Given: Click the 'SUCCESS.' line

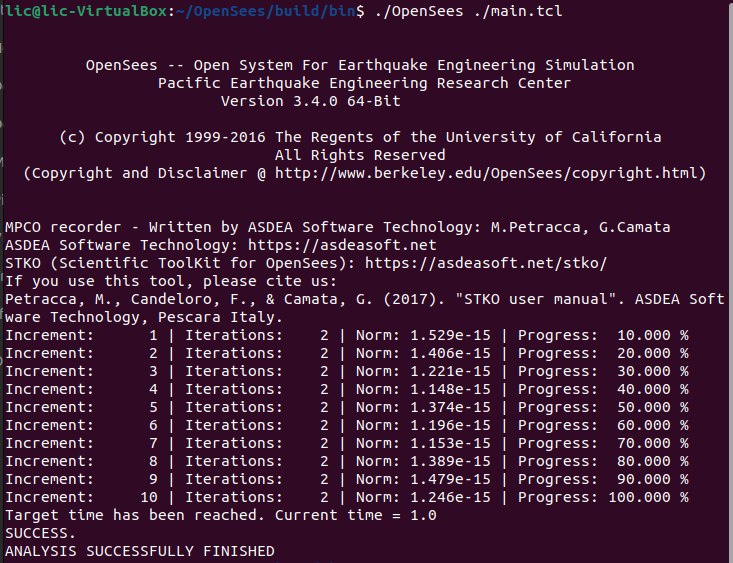Looking at the screenshot, I should pos(40,534).
